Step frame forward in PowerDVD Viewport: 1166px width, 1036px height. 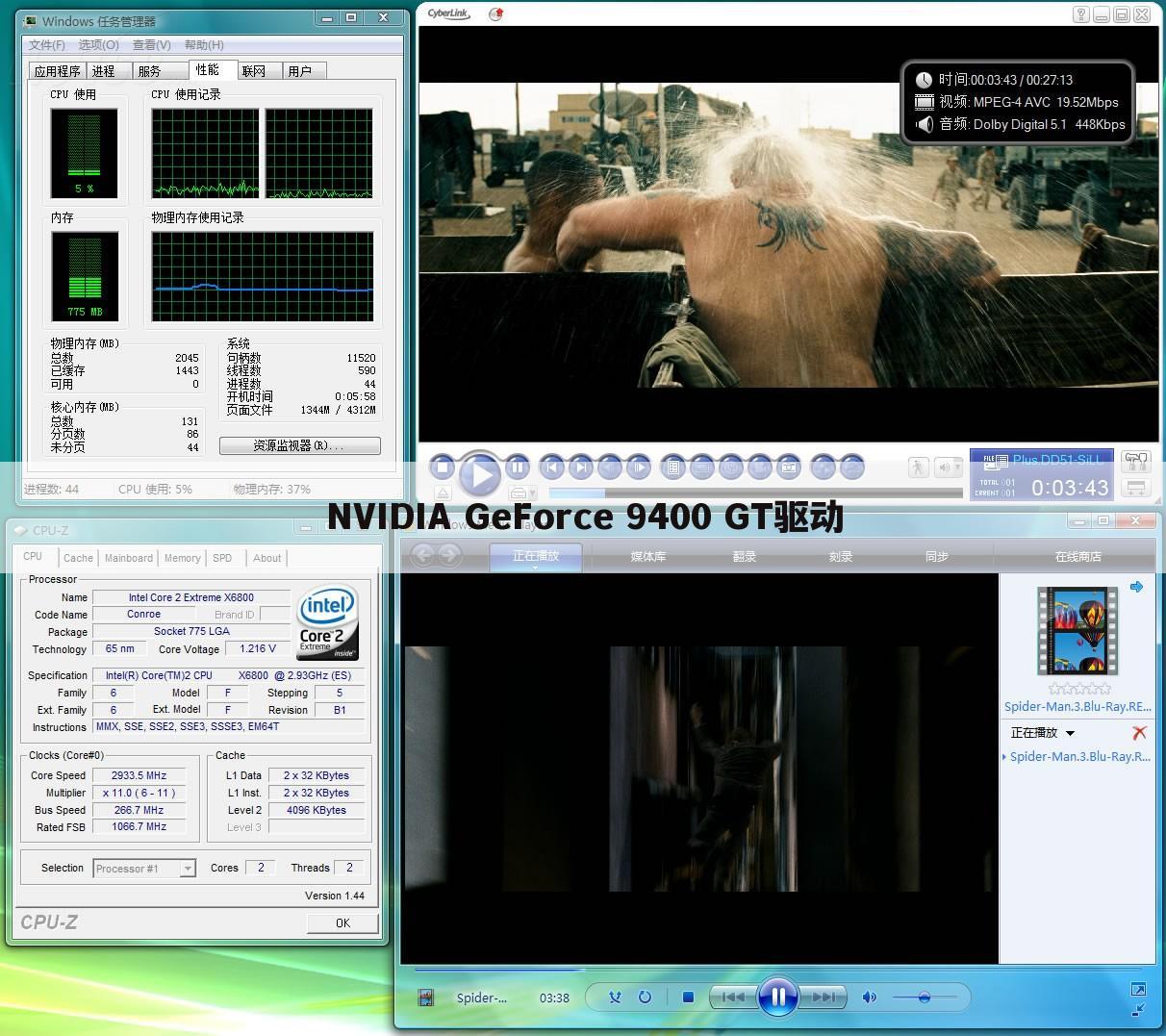639,467
